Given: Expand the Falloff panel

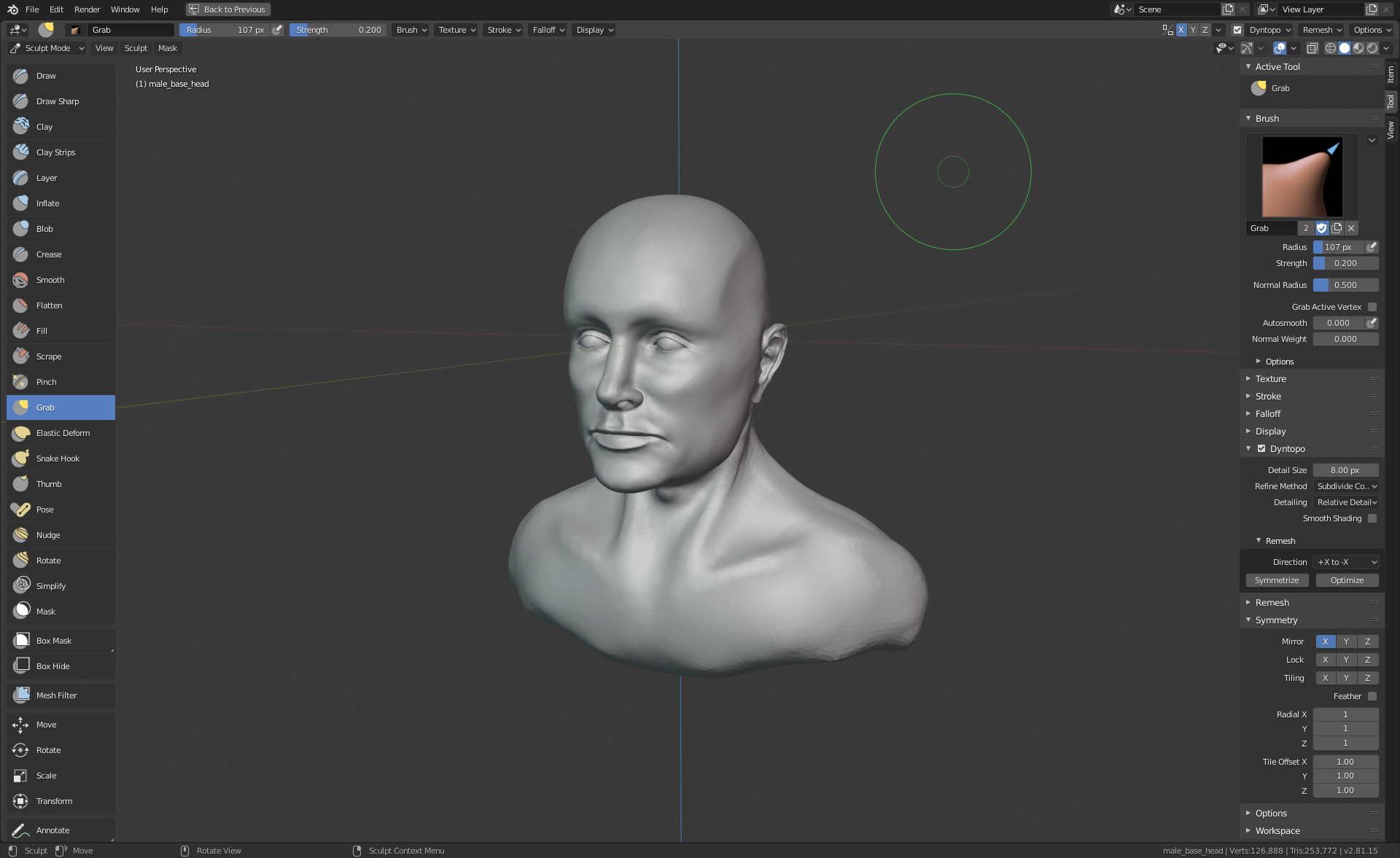Looking at the screenshot, I should [x=1268, y=414].
